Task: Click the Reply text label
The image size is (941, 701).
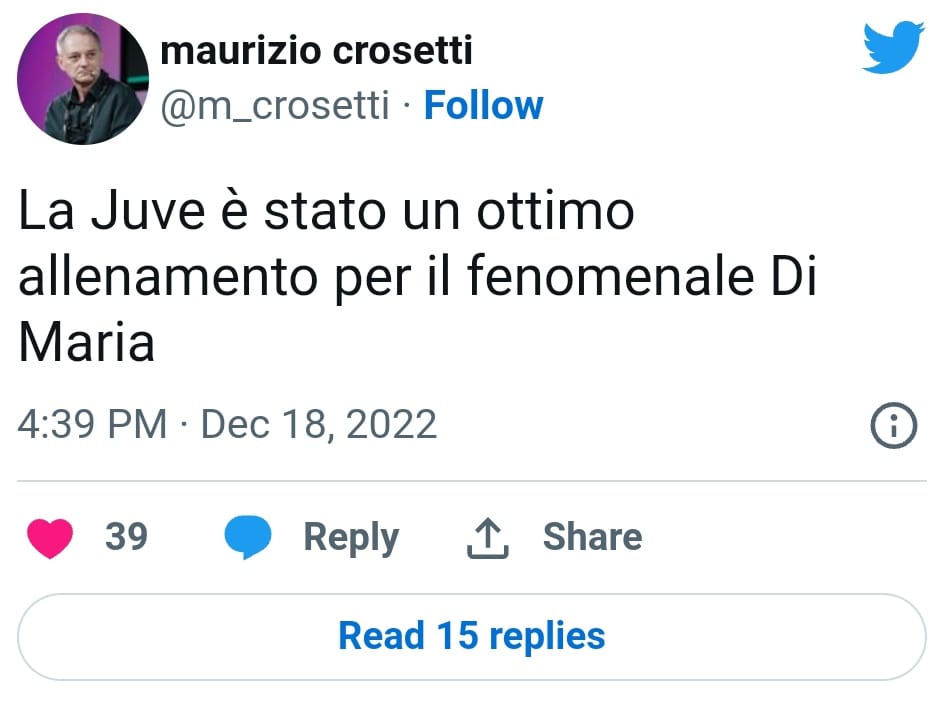Action: [x=350, y=537]
